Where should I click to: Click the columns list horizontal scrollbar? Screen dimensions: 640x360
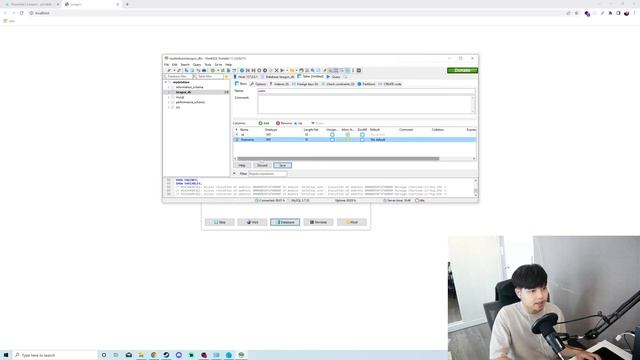click(x=338, y=159)
